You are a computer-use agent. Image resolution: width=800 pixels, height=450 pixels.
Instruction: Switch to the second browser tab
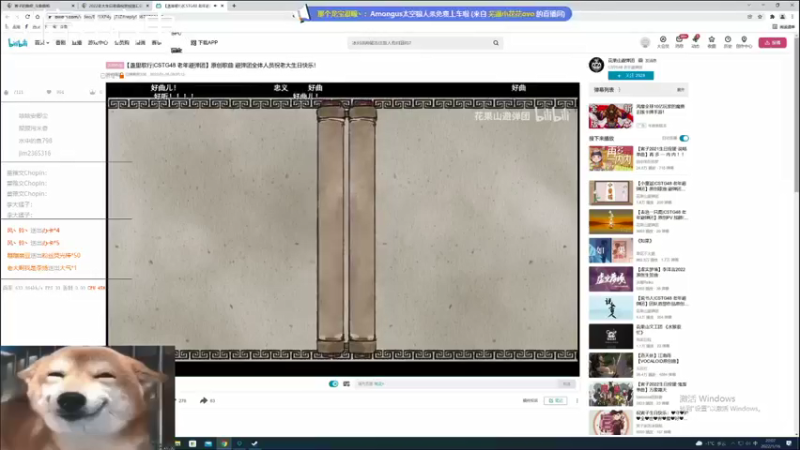click(115, 6)
